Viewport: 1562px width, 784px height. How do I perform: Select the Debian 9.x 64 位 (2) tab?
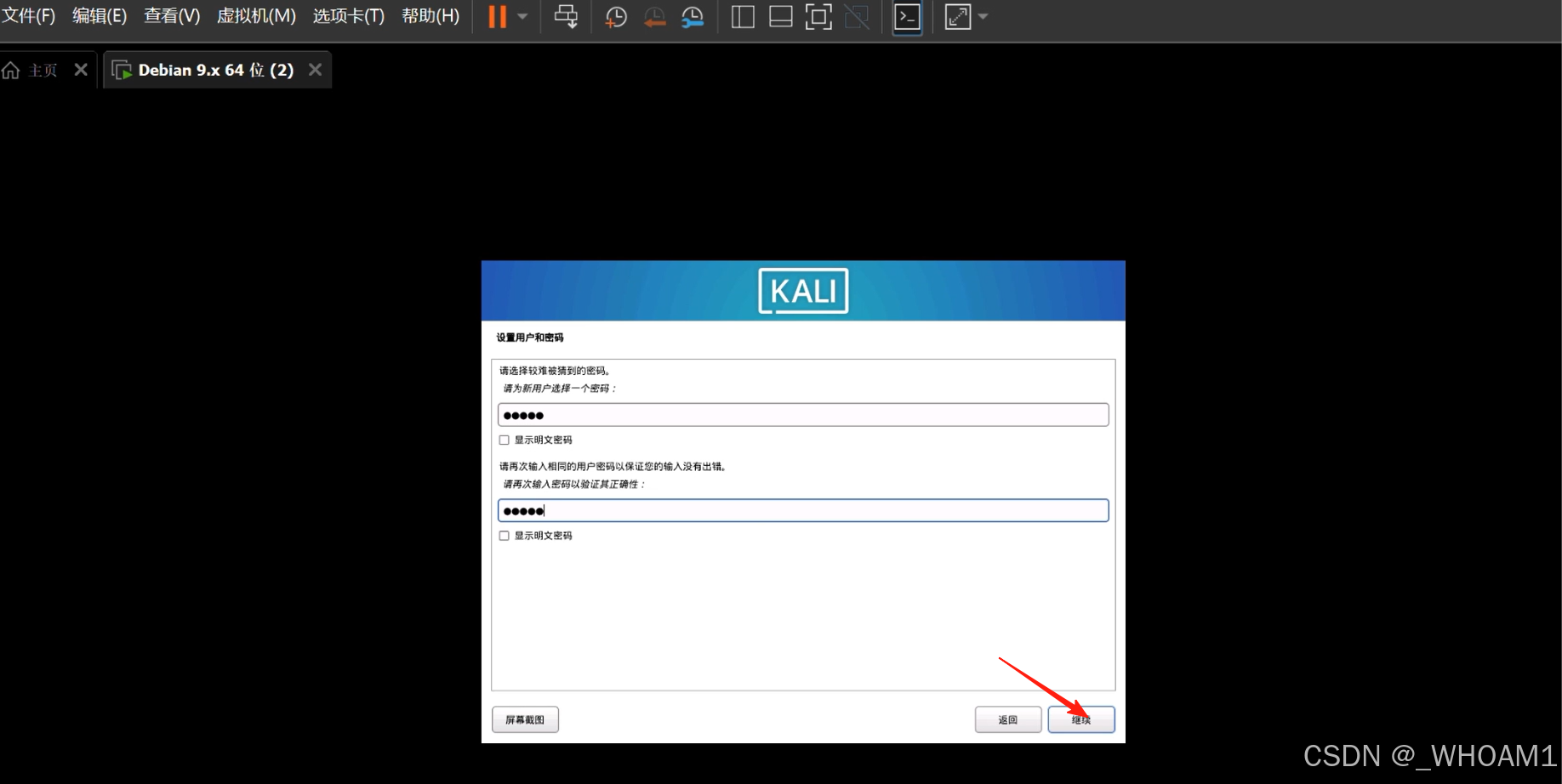coord(216,70)
